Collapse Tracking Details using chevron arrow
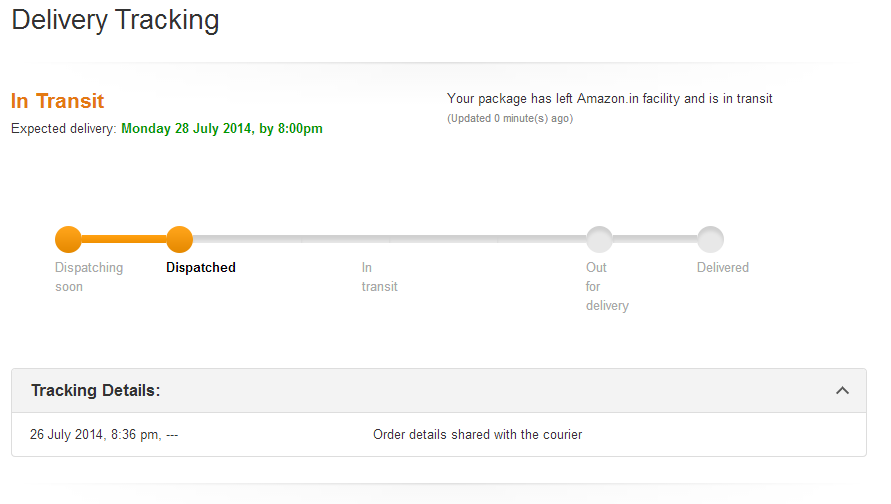 [842, 391]
